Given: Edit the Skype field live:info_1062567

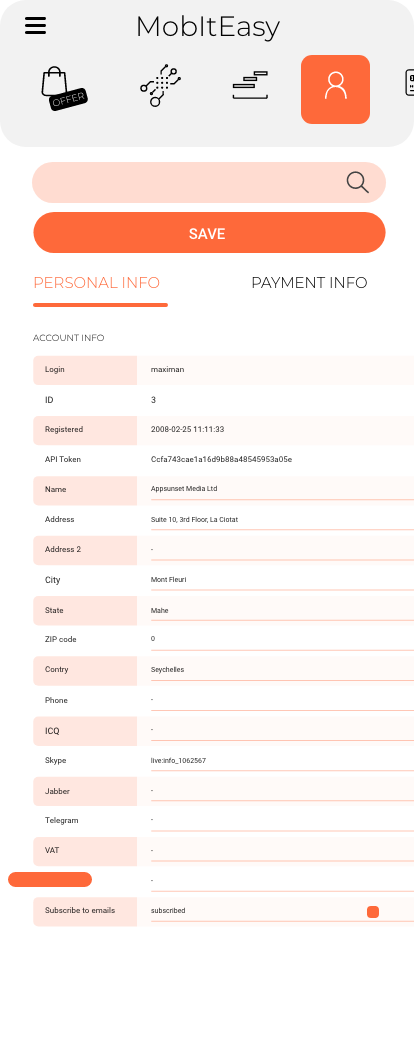Looking at the screenshot, I should pos(282,761).
